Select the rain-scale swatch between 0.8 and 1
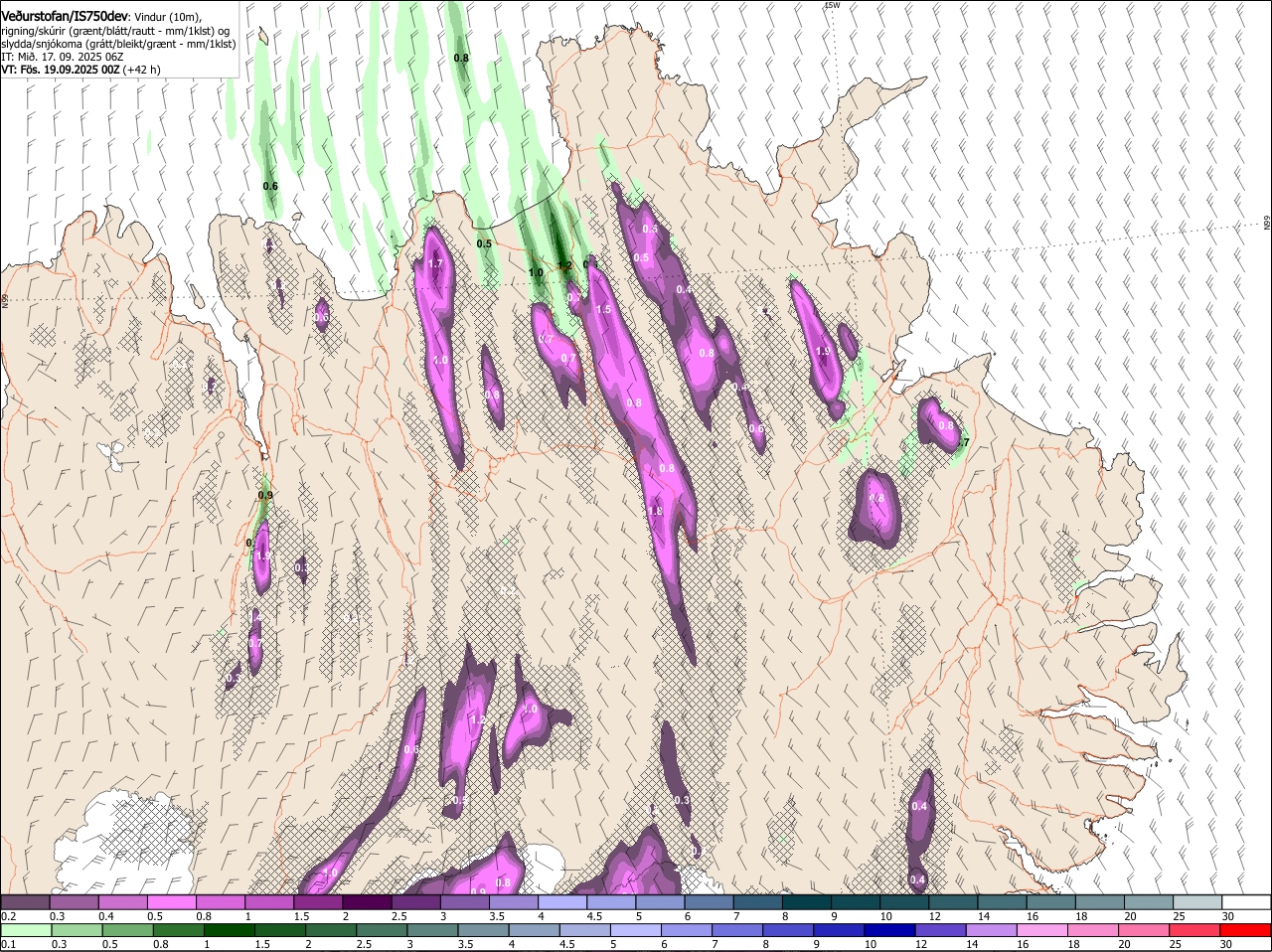 pyautogui.click(x=178, y=930)
